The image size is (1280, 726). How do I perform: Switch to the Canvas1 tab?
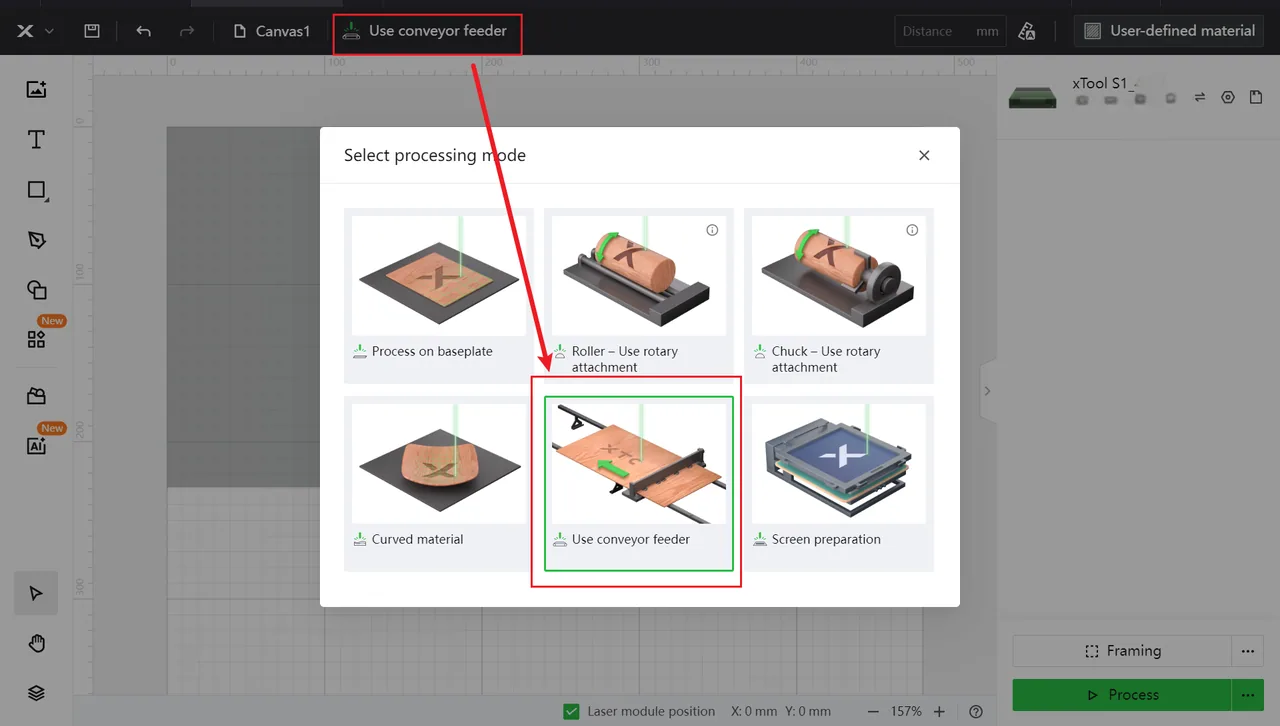[x=272, y=31]
